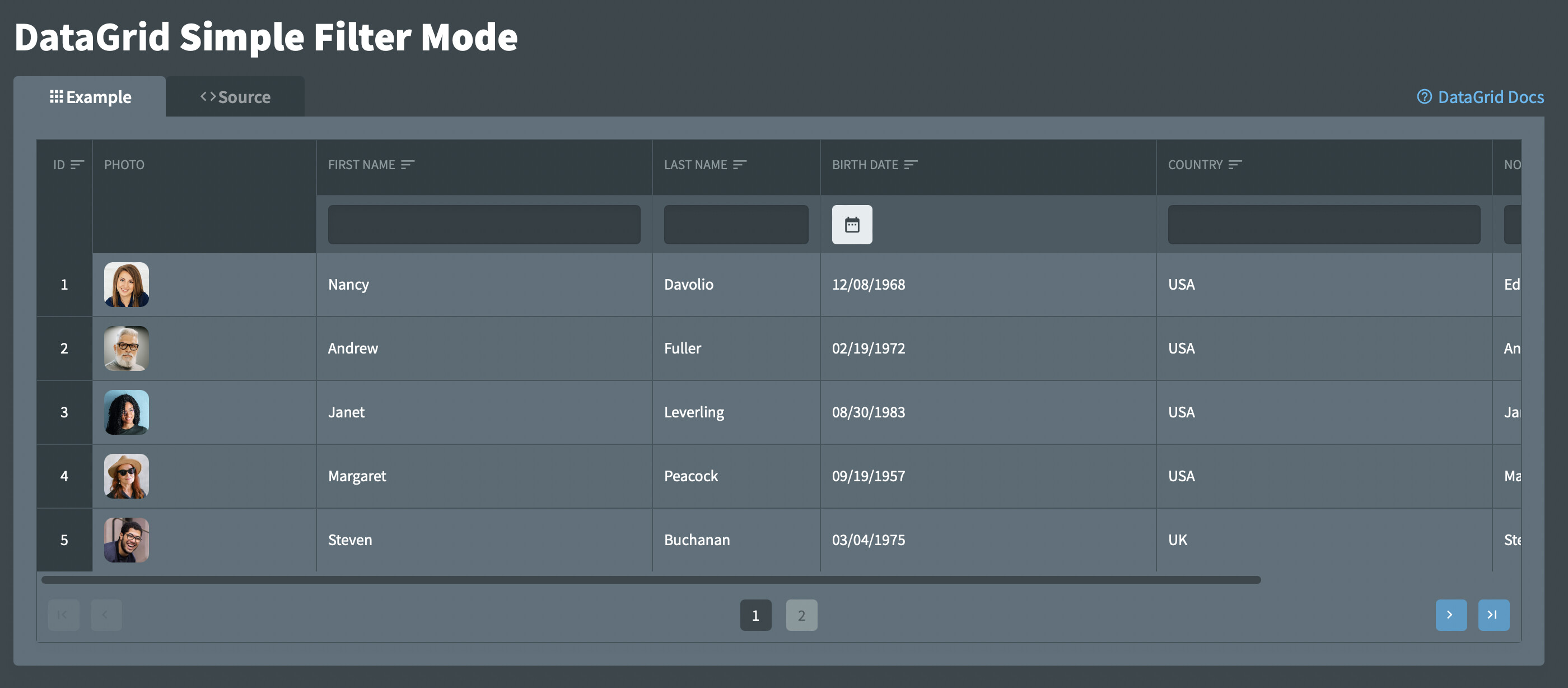Click the grid icon on the Example tab
This screenshot has height=688, width=1568.
pyautogui.click(x=55, y=96)
